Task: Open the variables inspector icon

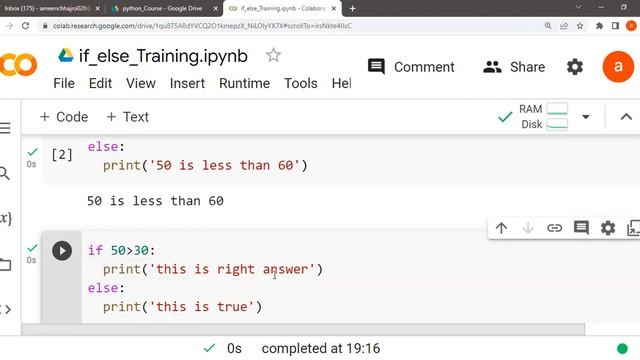Action: click(6, 219)
